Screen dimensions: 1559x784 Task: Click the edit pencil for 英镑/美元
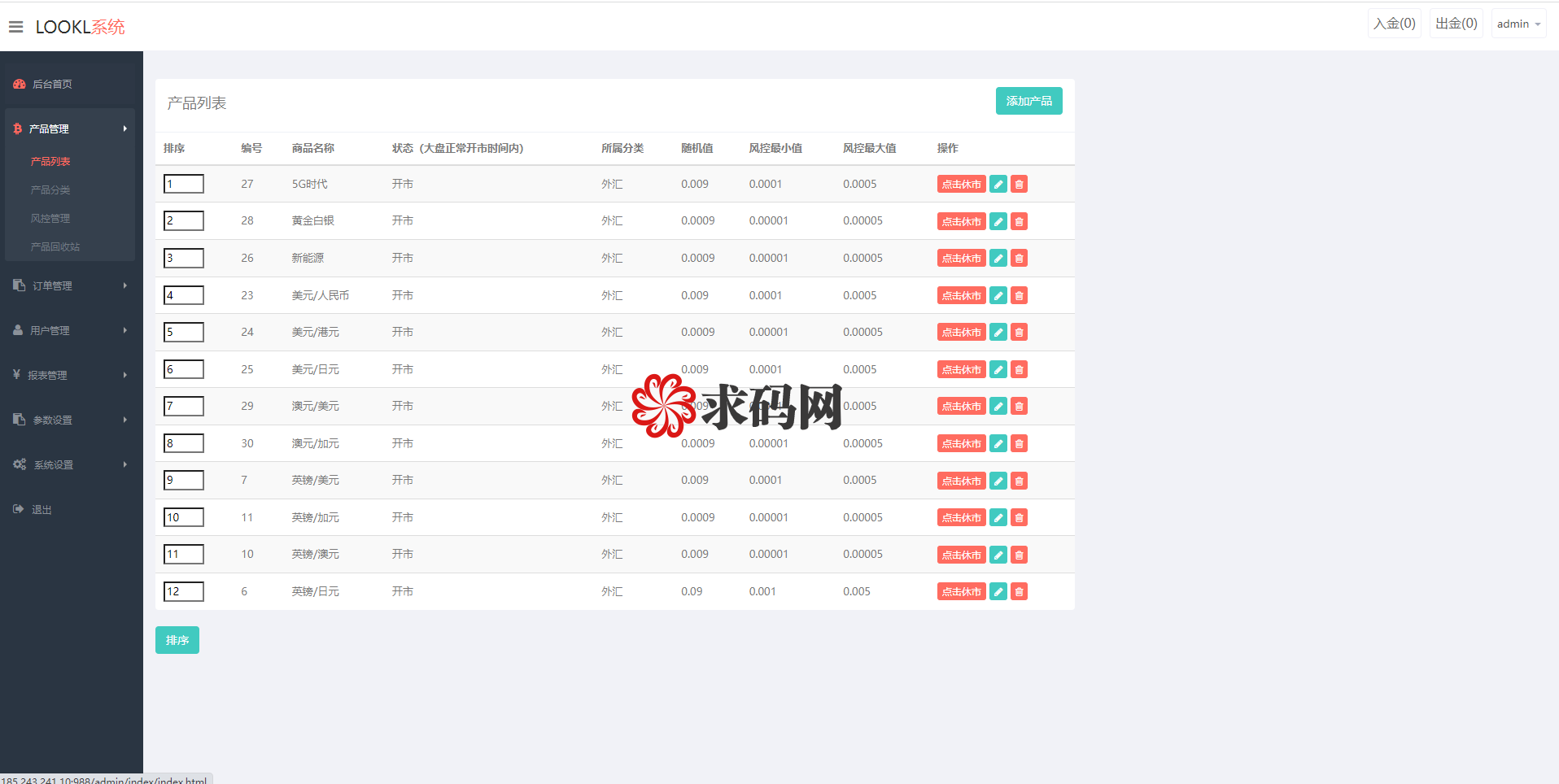coord(998,481)
